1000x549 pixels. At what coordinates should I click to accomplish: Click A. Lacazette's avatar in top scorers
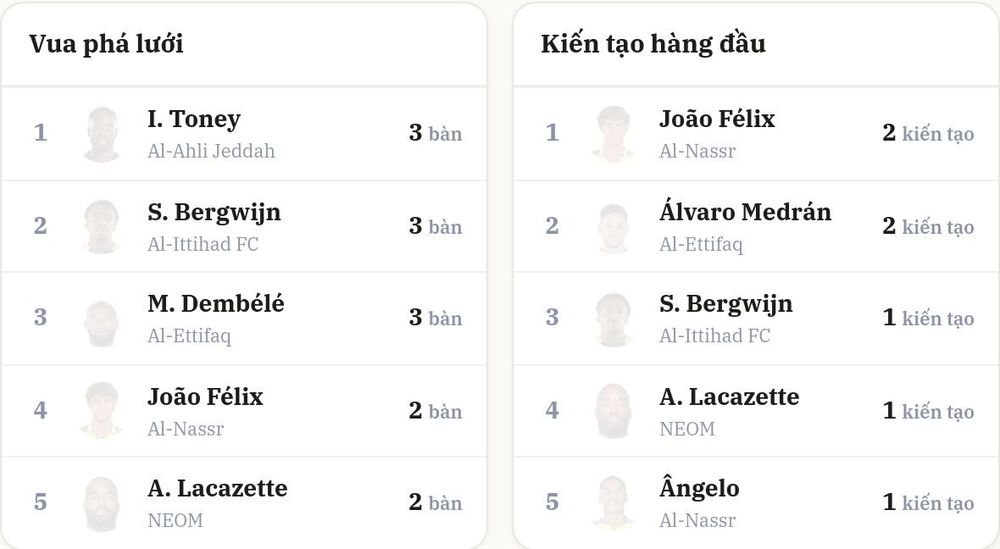click(x=102, y=503)
